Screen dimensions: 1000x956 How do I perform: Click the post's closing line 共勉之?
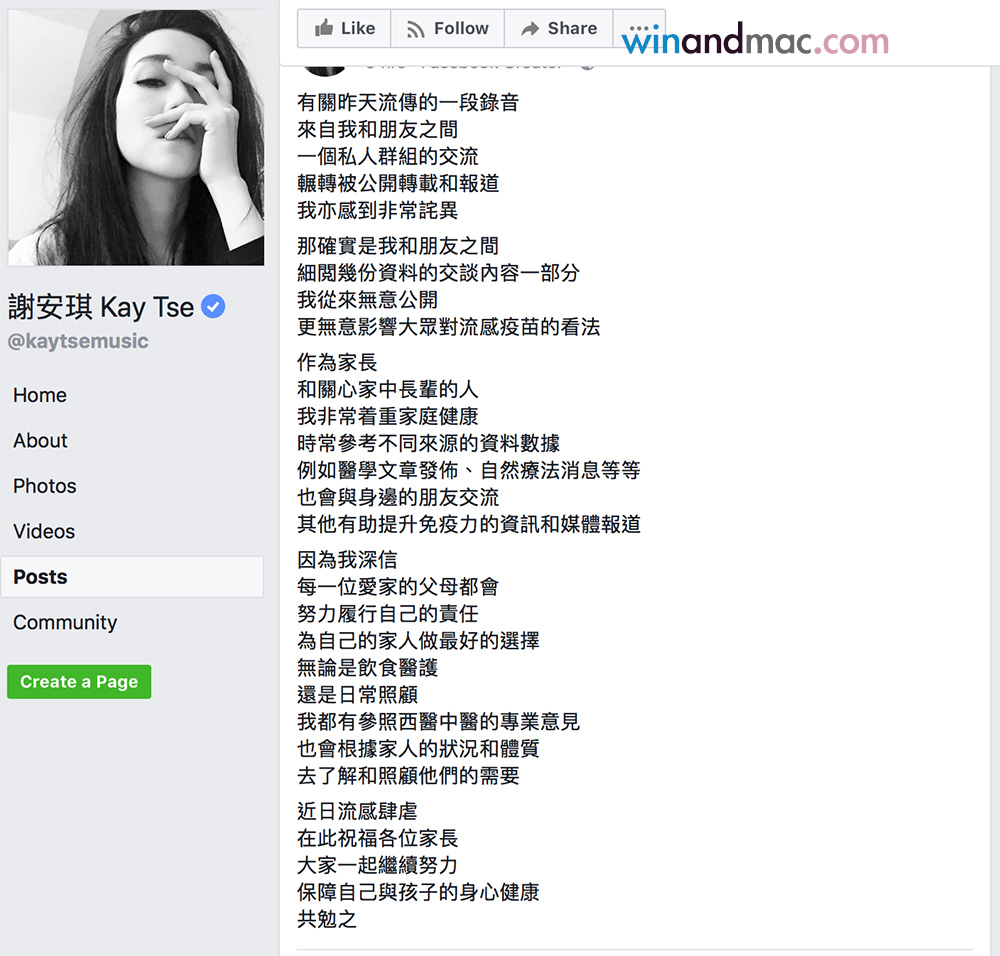327,919
